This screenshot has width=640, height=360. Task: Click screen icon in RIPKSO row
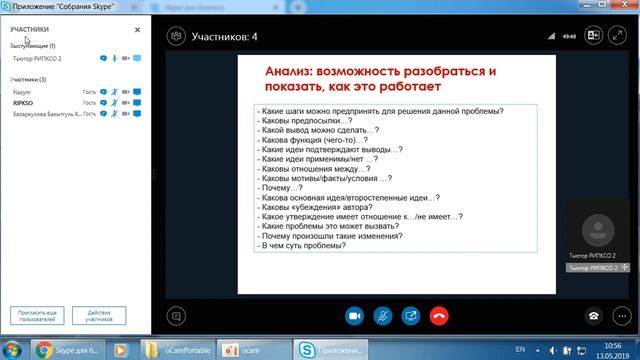pos(137,103)
